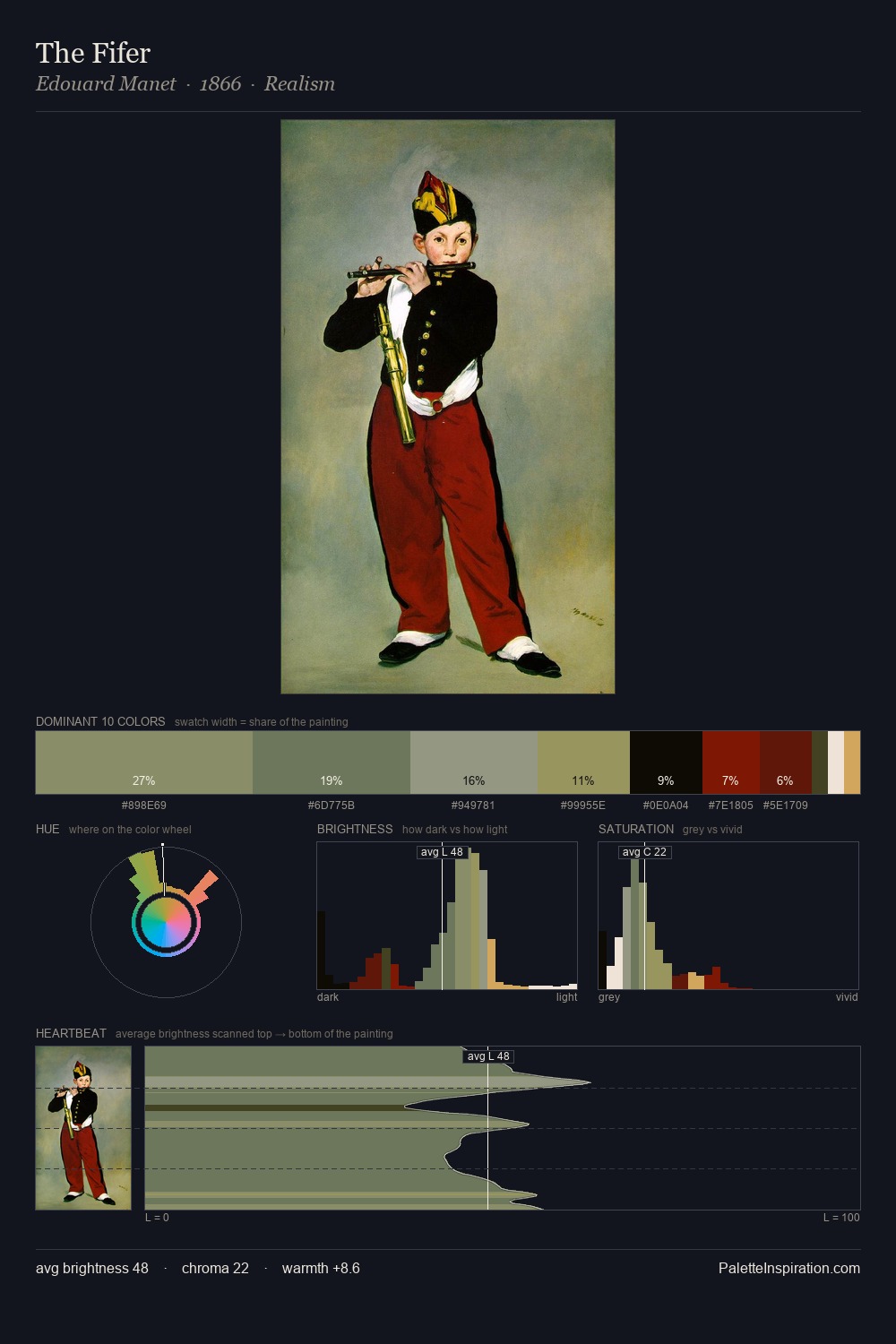Click the saturation histogram chart
Screen dimensions: 896x1344
[x=728, y=916]
